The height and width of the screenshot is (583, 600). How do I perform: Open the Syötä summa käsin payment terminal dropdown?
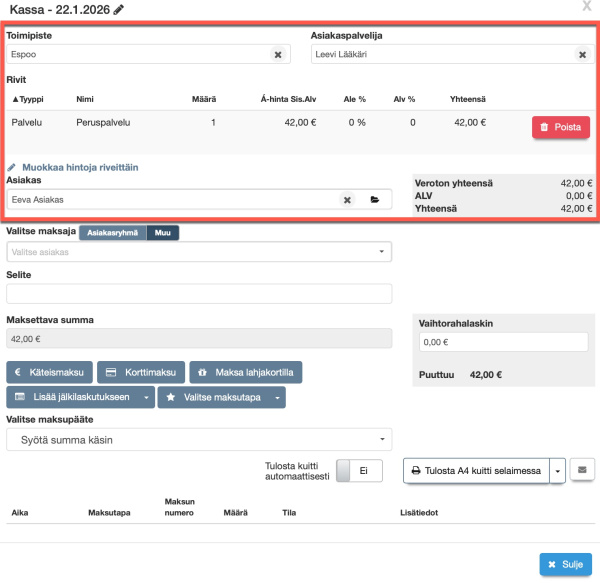198,440
